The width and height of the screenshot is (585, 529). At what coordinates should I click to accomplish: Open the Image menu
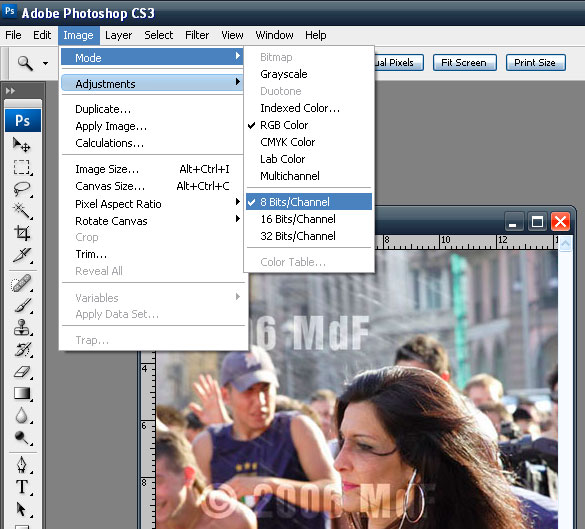[x=78, y=35]
